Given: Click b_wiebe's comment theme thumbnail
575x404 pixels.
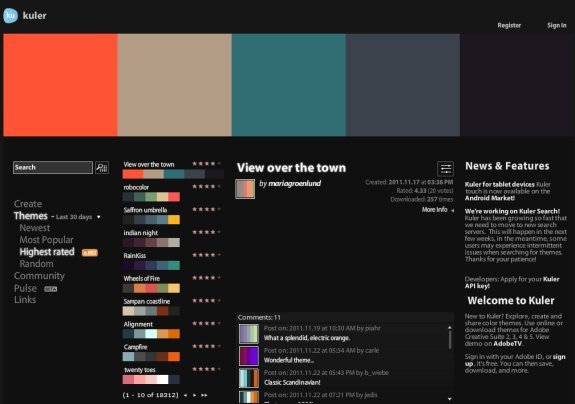Looking at the screenshot, I should coord(249,378).
